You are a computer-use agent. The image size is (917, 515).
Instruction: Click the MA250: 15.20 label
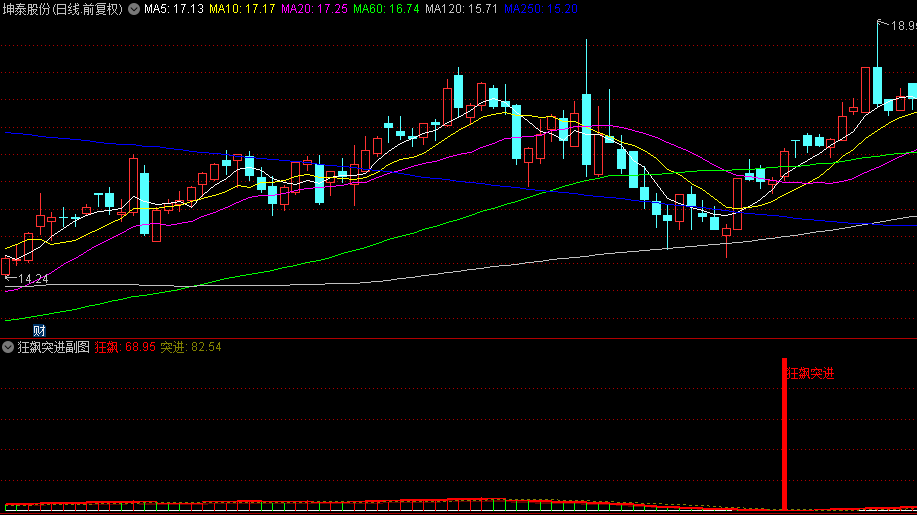click(541, 9)
